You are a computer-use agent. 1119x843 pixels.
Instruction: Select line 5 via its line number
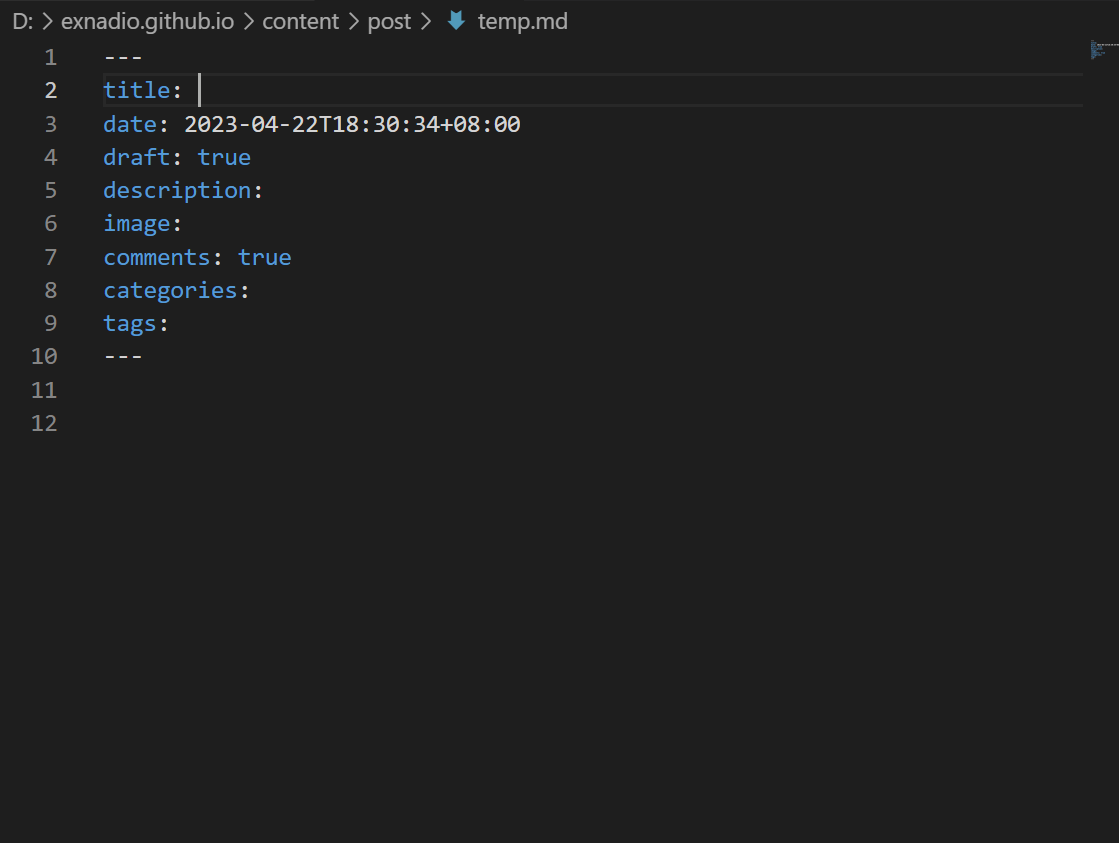click(x=51, y=190)
